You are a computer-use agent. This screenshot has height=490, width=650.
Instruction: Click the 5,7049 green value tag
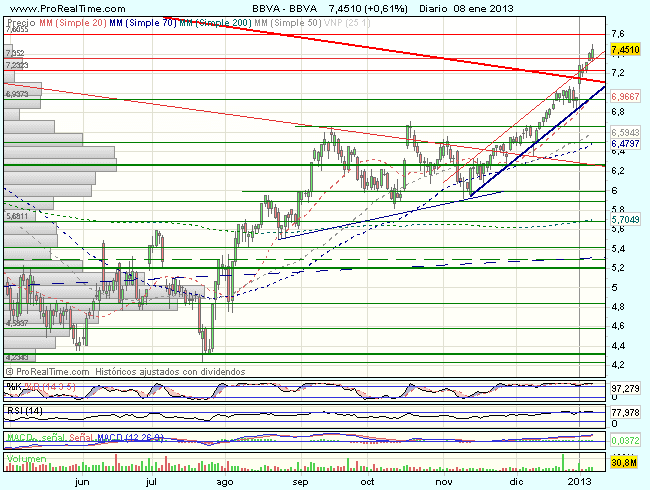tap(625, 220)
